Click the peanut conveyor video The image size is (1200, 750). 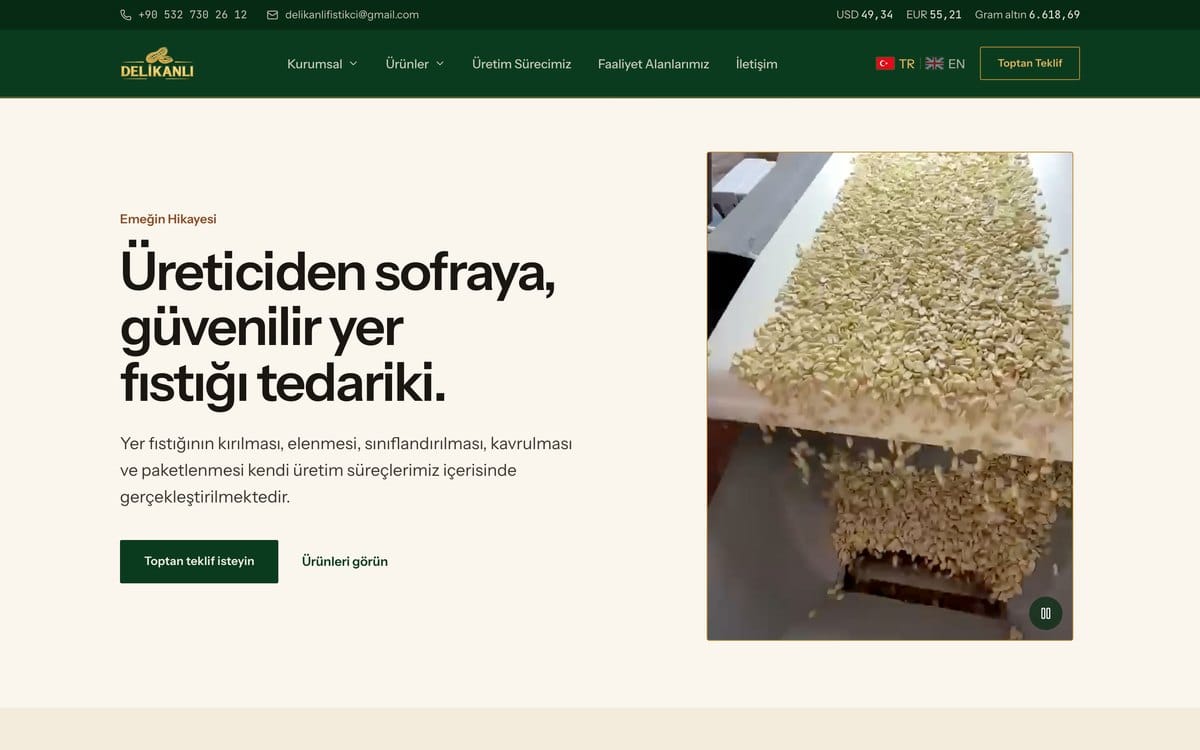coord(890,396)
